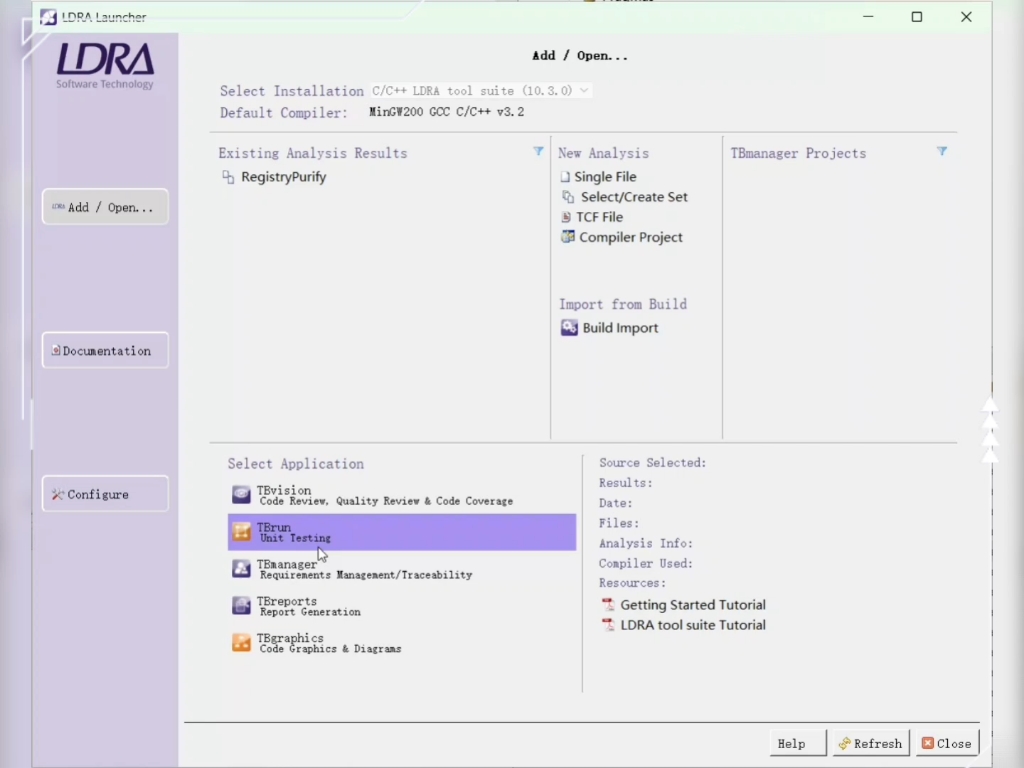1024x768 pixels.
Task: Select the TBvision application icon
Action: (241, 494)
